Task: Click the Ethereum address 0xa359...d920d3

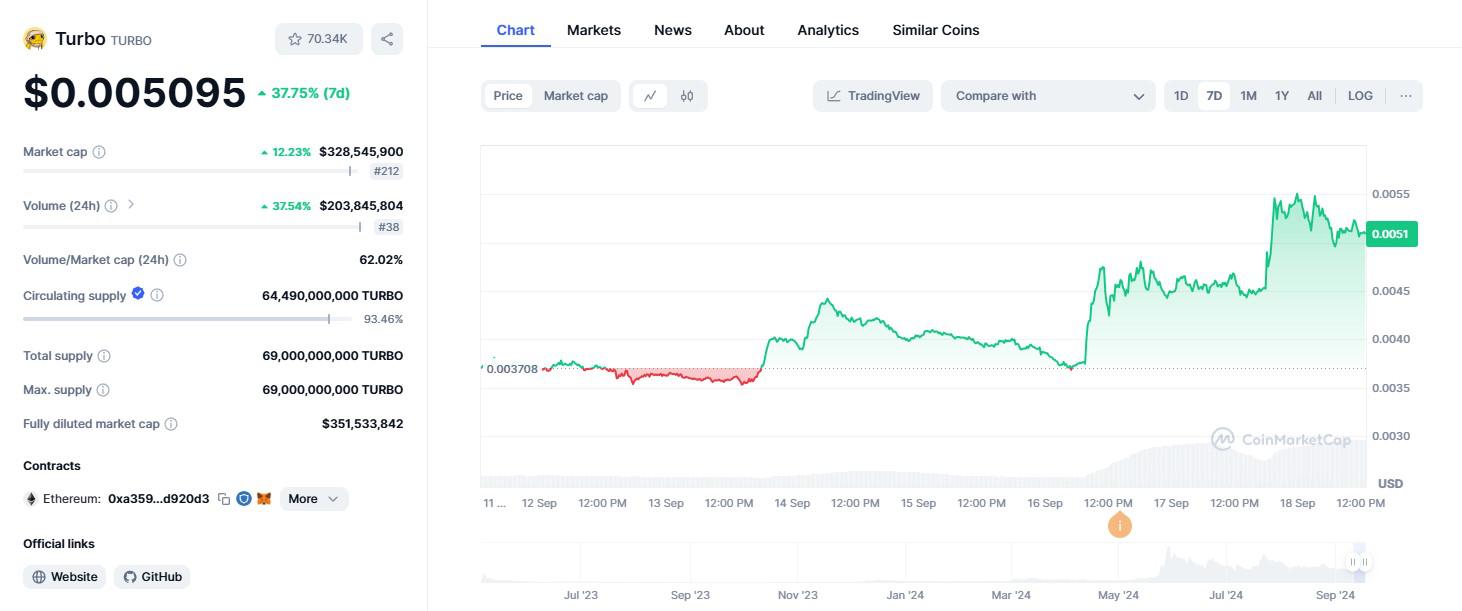Action: click(x=158, y=499)
